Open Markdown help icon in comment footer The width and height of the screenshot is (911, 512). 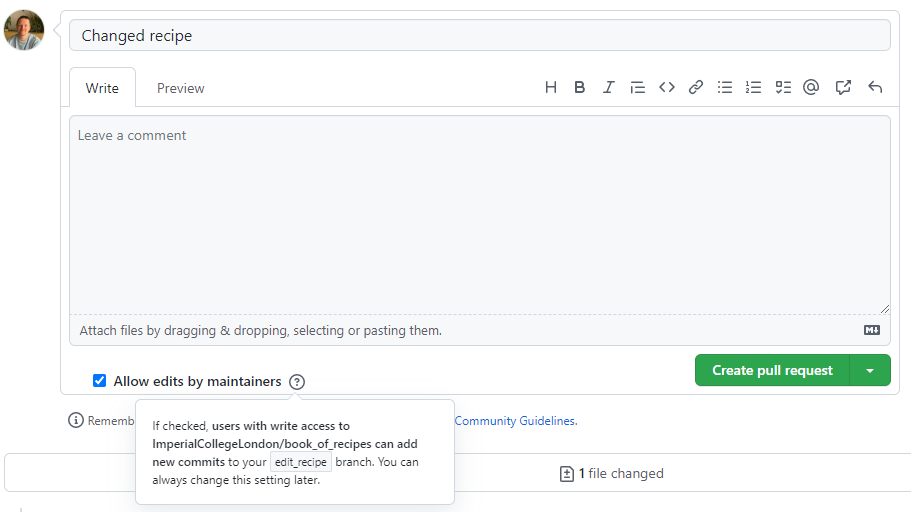tap(871, 330)
